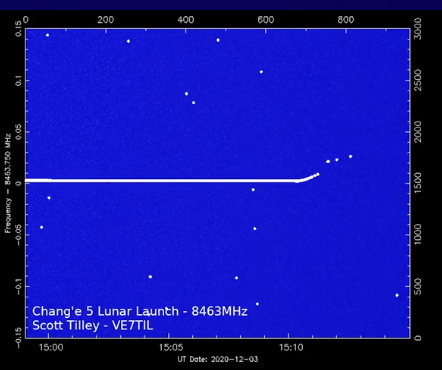This screenshot has width=442, height=370.
Task: Click the right axis label 2000
Action: pos(417,132)
